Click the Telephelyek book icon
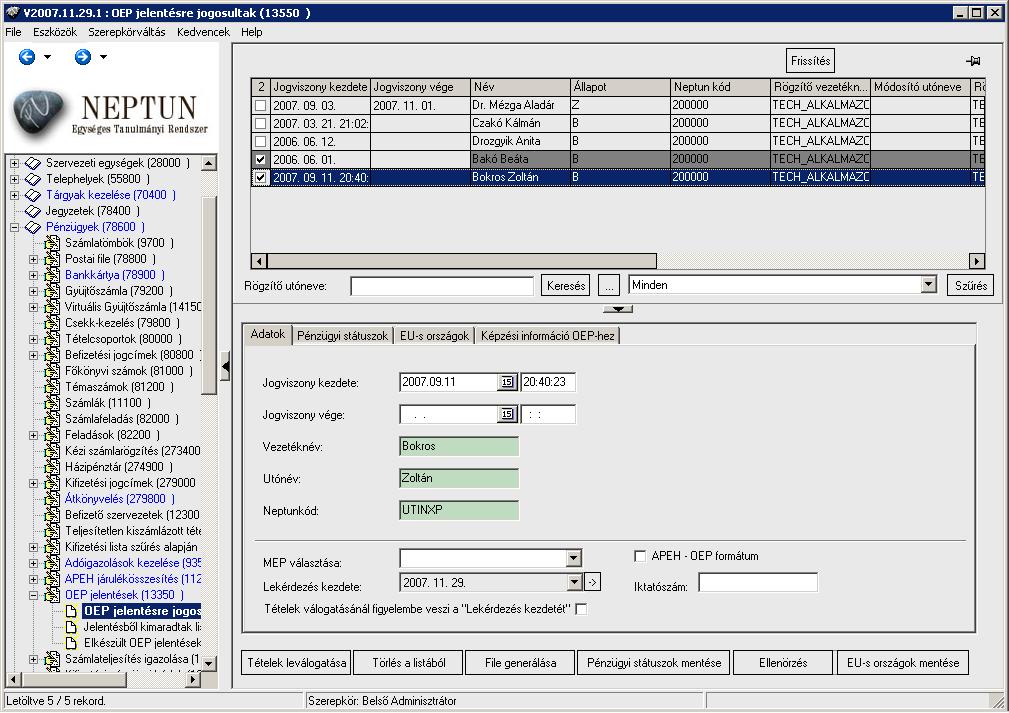The height and width of the screenshot is (713, 1009). pyautogui.click(x=33, y=179)
